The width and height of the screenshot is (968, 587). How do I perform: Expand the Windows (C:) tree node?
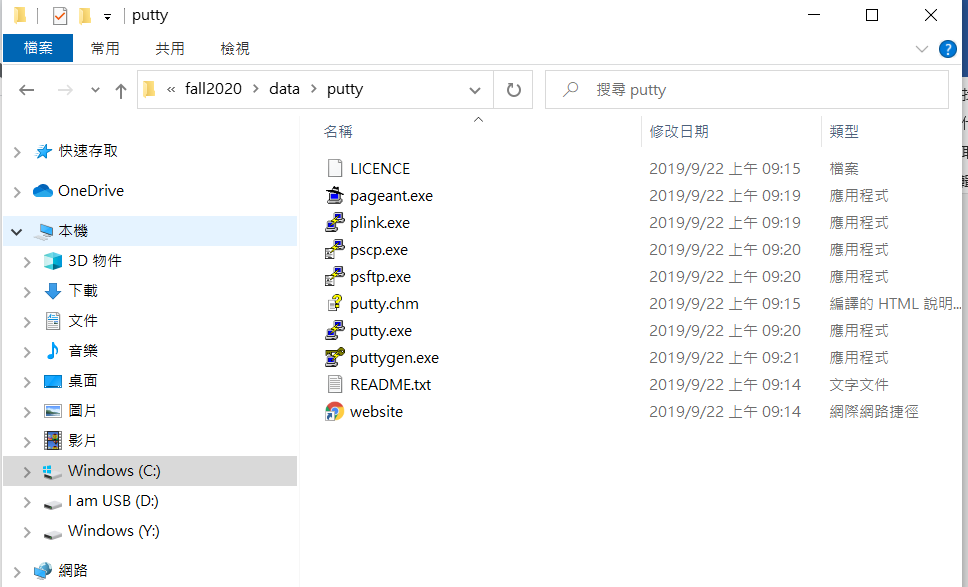27,472
